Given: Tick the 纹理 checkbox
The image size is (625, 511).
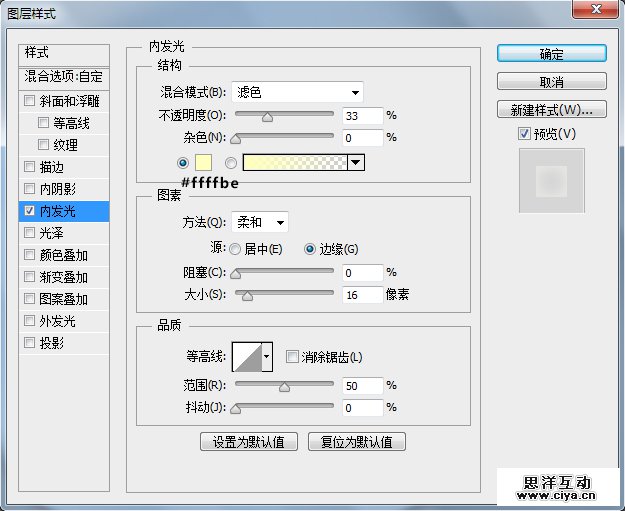Looking at the screenshot, I should click(x=43, y=144).
